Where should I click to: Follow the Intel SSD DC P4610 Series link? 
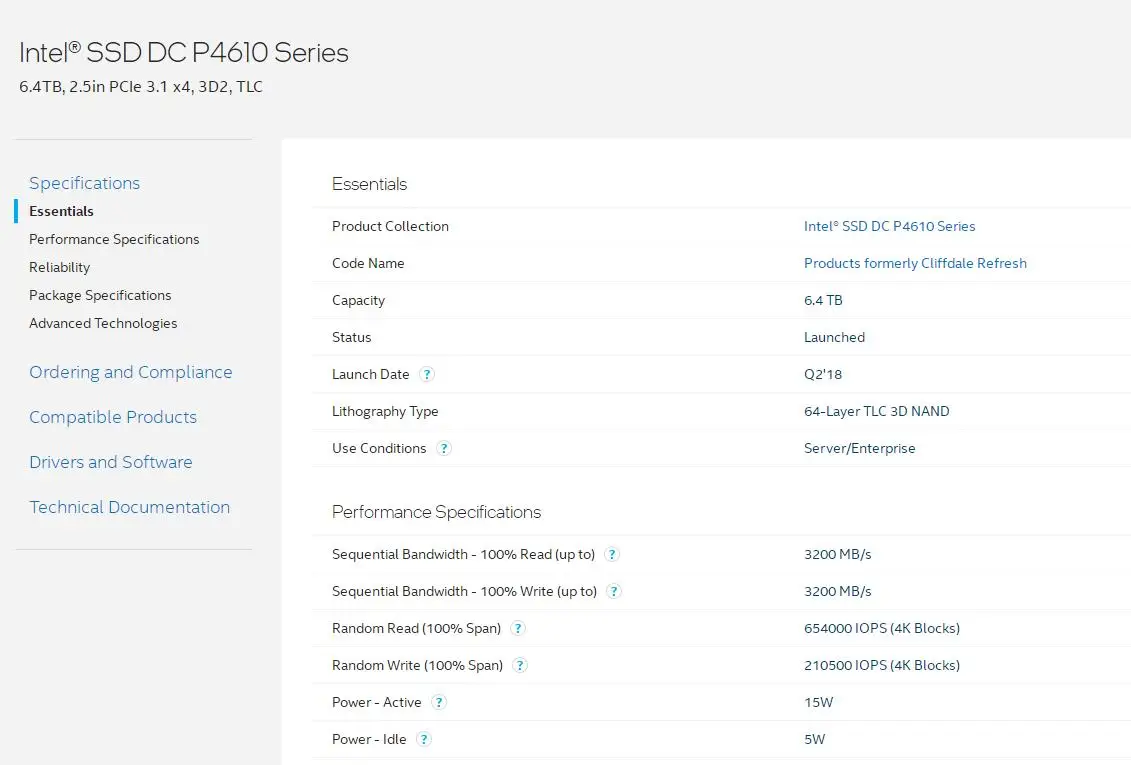point(889,226)
